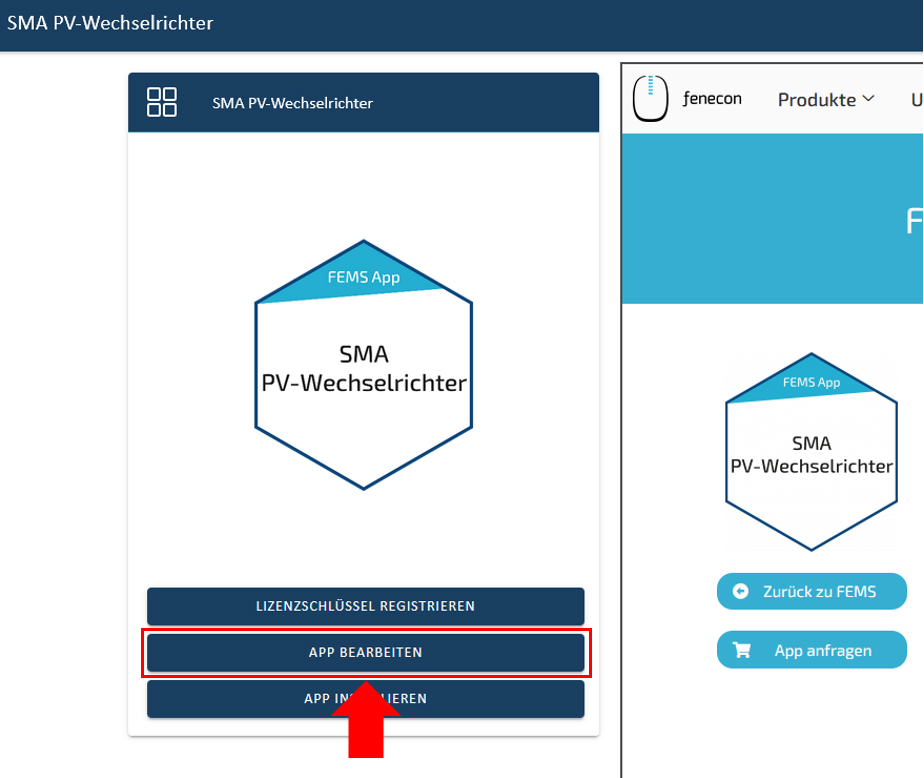Click the SMA PV-Wechselrichter page title in top bar
The image size is (924, 778).
click(110, 23)
